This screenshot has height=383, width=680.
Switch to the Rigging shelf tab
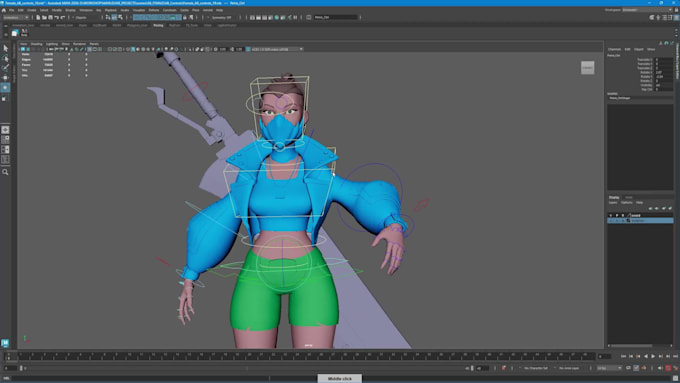(x=158, y=26)
